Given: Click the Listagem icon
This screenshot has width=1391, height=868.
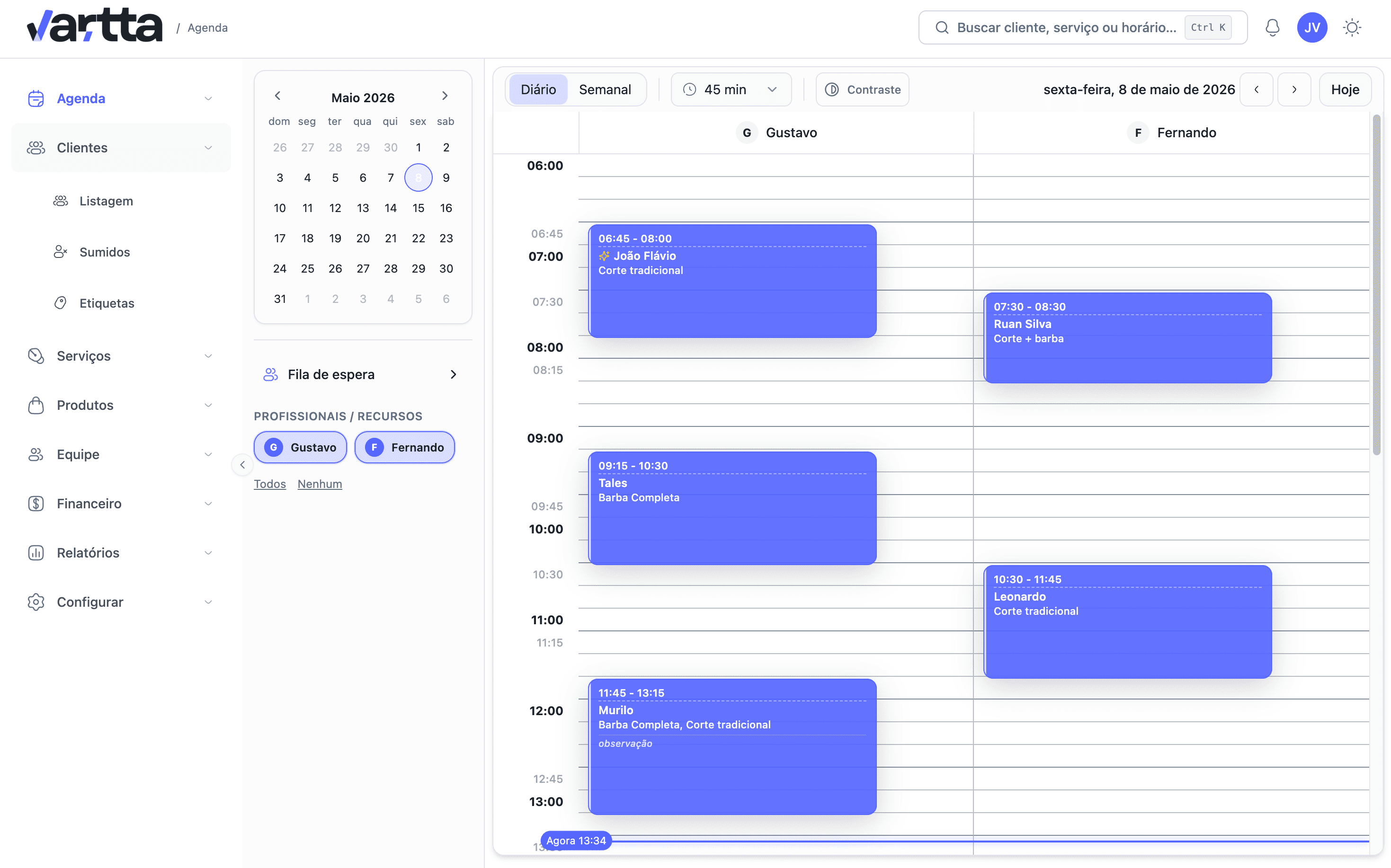Looking at the screenshot, I should (60, 201).
